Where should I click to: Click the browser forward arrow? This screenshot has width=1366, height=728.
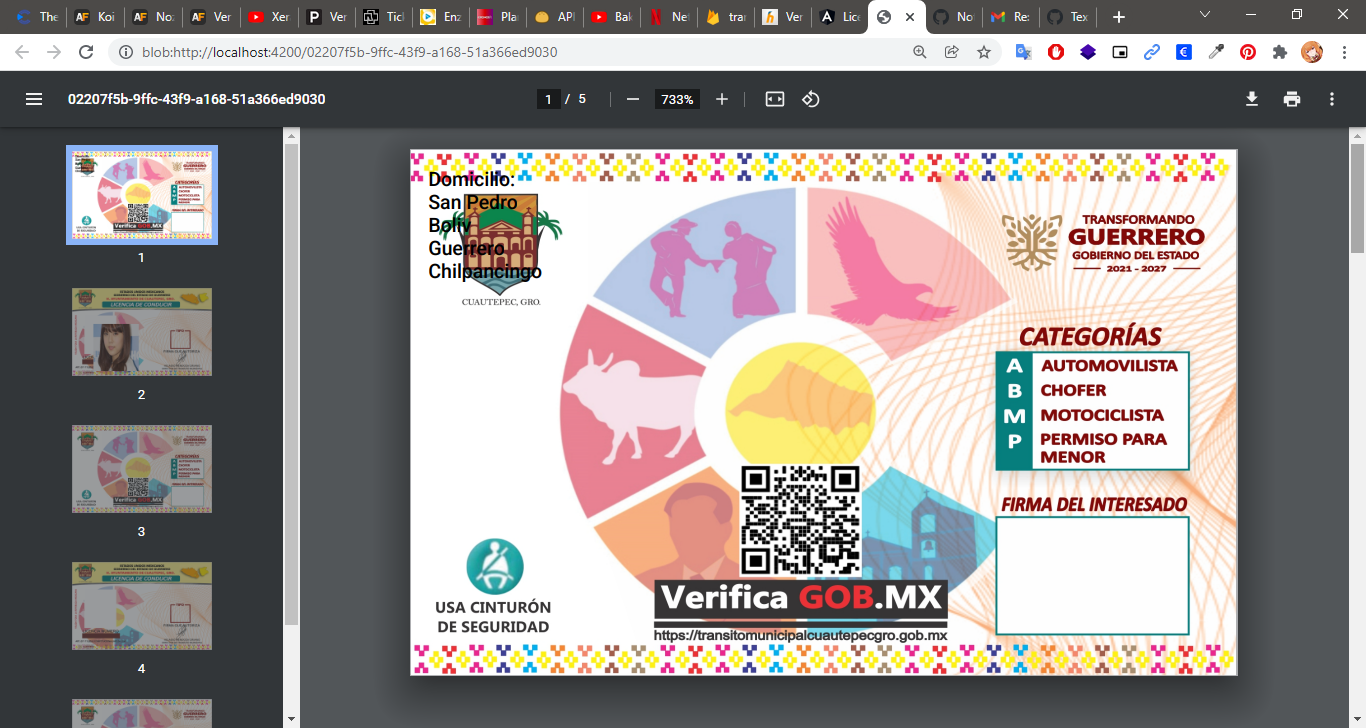(54, 52)
